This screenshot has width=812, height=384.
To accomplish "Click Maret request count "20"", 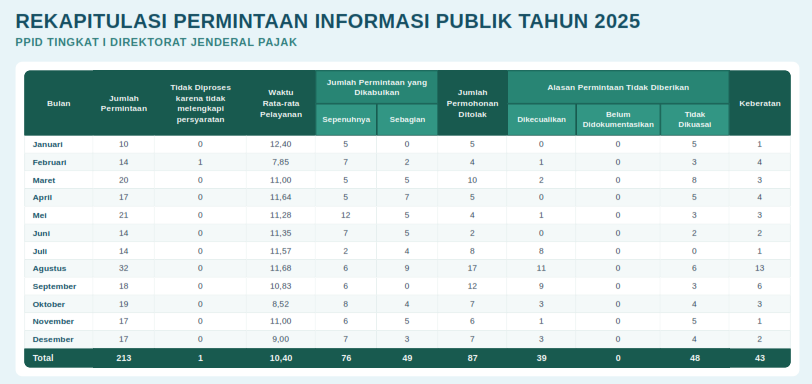I will (x=124, y=181).
